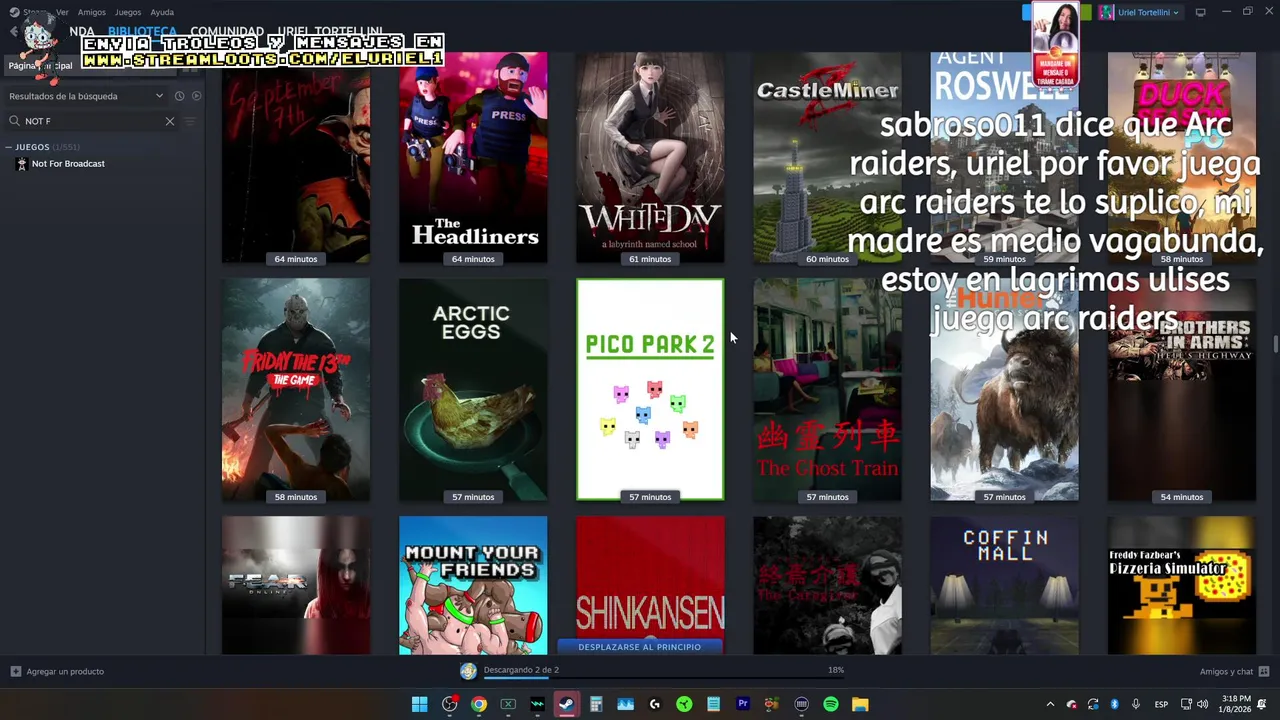Open the Juegos menu

pyautogui.click(x=128, y=12)
